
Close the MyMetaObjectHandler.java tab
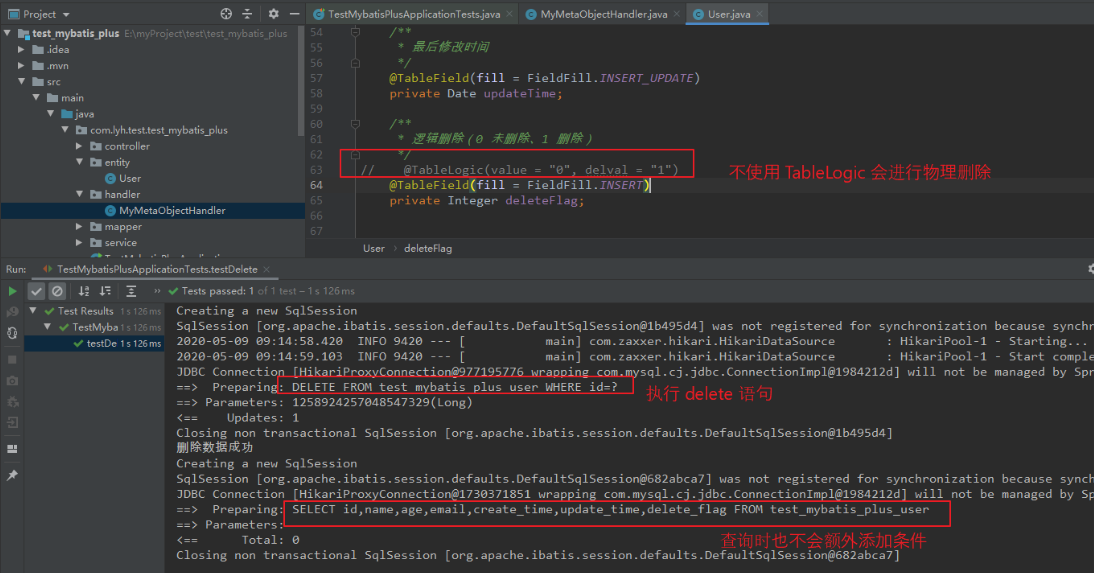[x=677, y=14]
